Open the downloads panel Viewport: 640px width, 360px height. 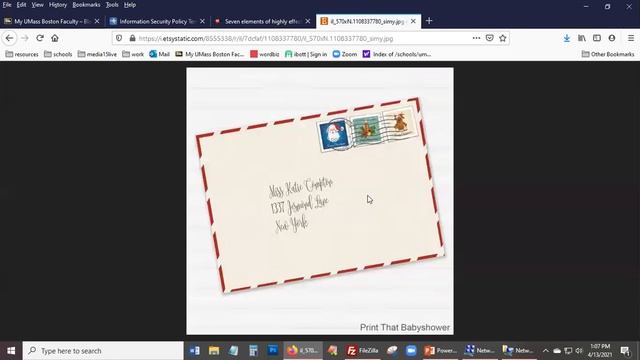click(567, 38)
